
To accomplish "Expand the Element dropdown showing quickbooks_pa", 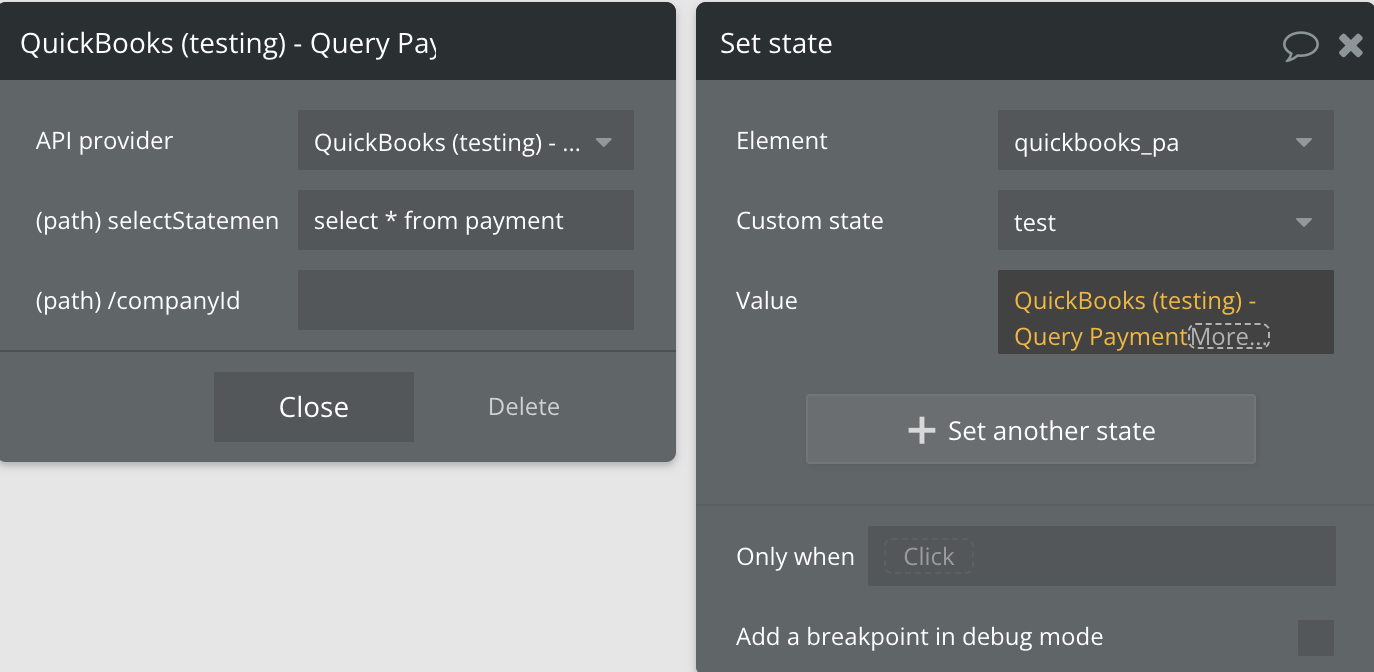I will 1165,141.
